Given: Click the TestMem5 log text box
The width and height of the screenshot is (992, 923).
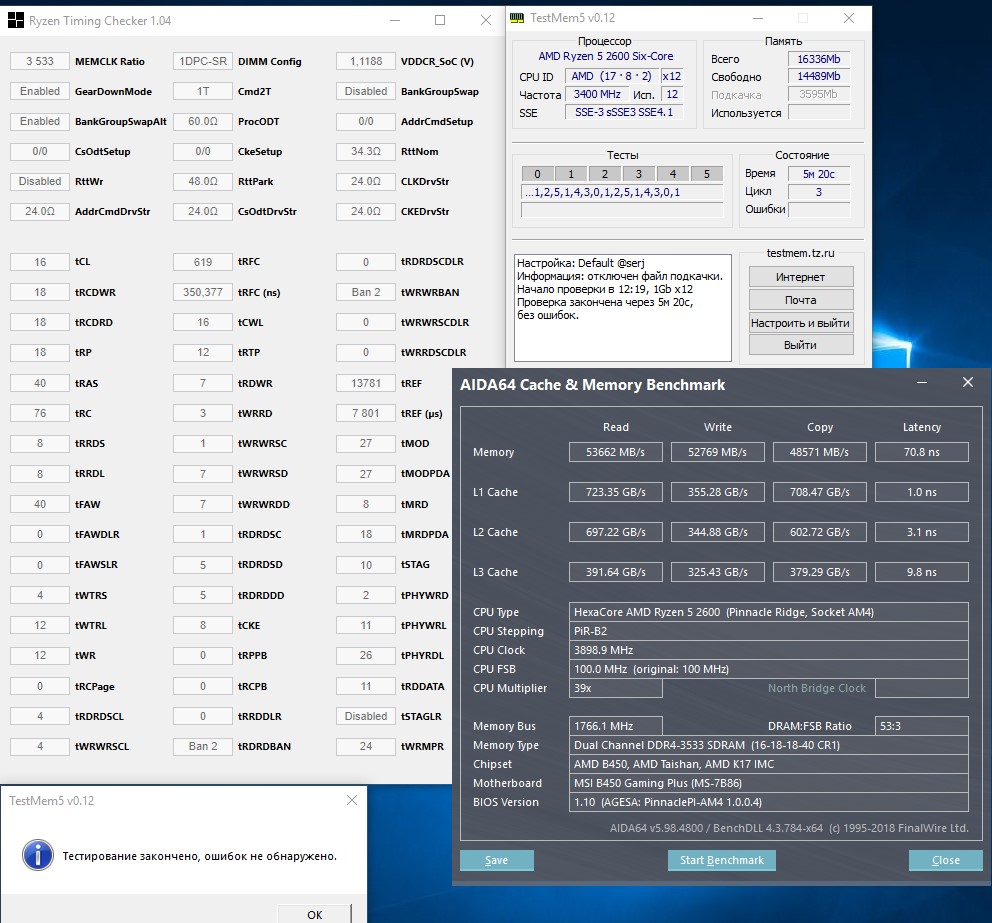Looking at the screenshot, I should tap(623, 307).
